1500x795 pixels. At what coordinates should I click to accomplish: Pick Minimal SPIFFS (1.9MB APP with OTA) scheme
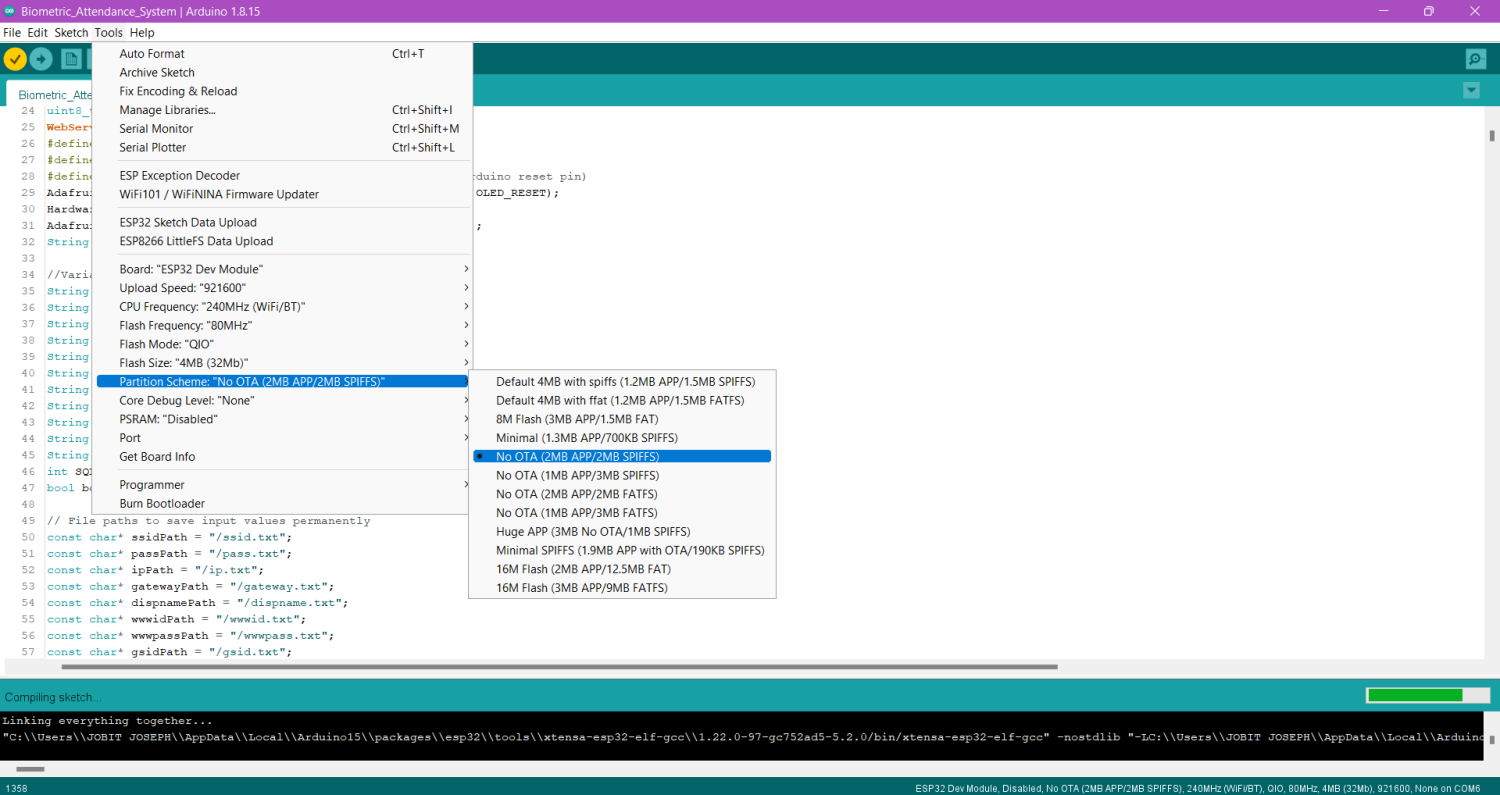pos(630,550)
